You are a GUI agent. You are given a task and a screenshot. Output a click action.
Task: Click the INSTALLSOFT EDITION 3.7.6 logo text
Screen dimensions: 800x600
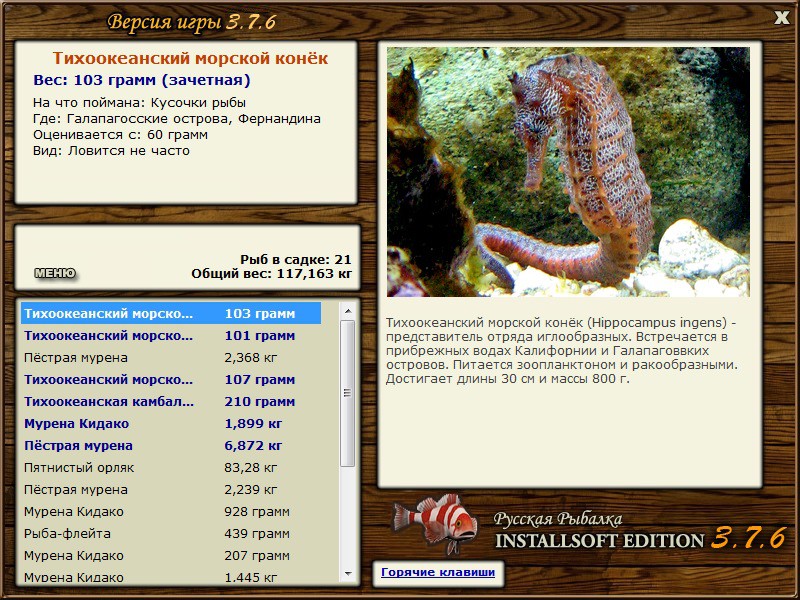(640, 540)
